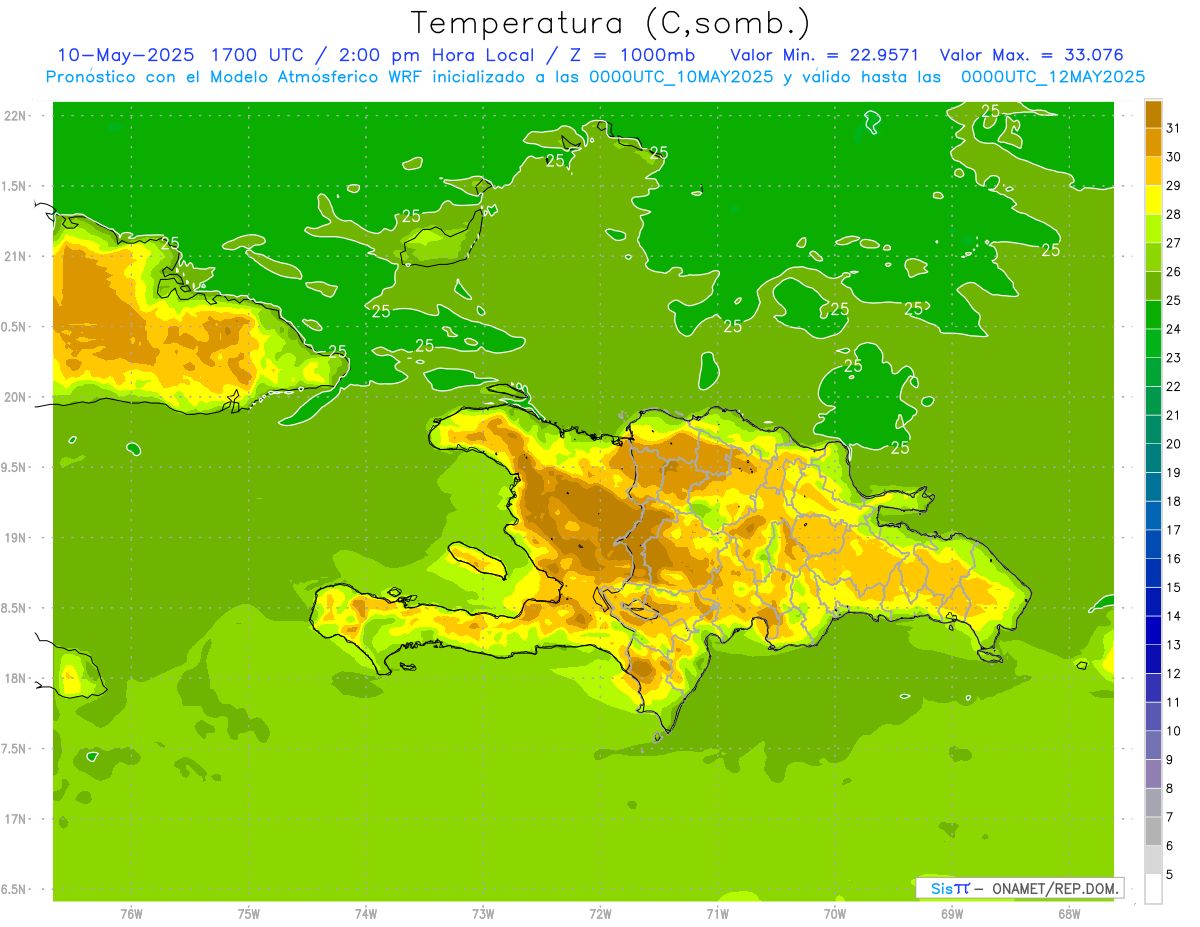Click the white legend swatch below 5
This screenshot has height=927, width=1200.
pos(1153,889)
